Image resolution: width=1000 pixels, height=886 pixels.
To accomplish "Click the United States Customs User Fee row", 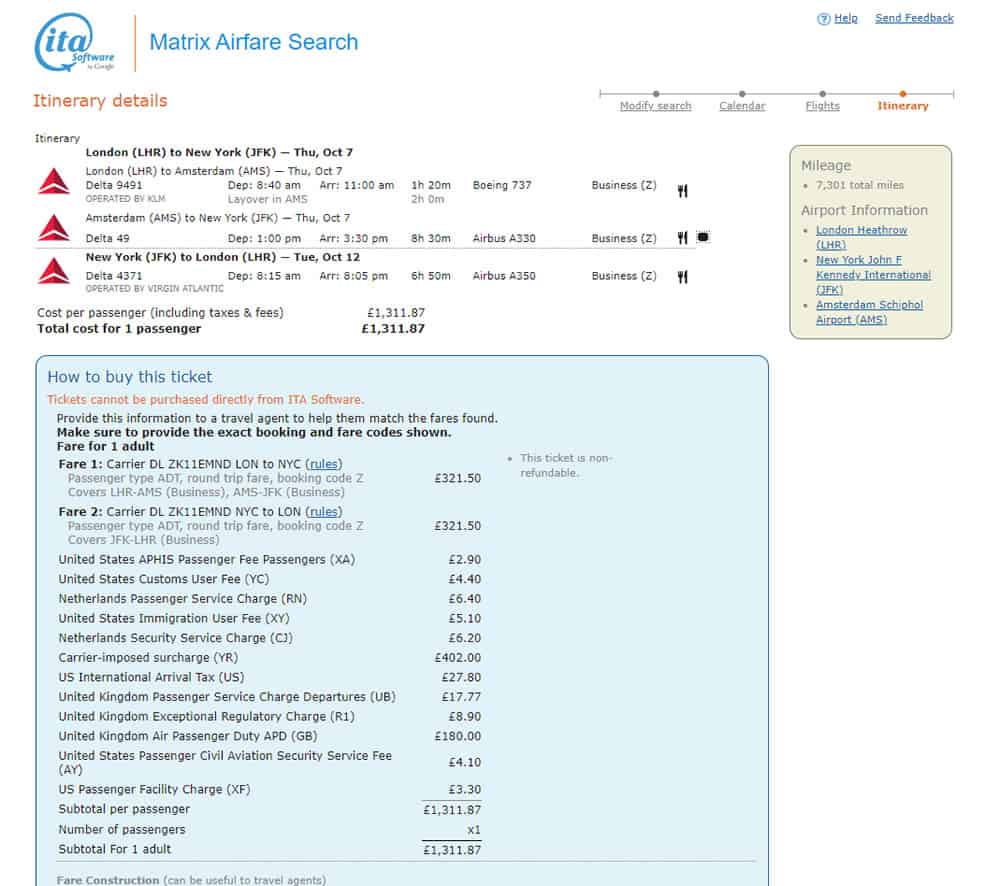I will [270, 579].
